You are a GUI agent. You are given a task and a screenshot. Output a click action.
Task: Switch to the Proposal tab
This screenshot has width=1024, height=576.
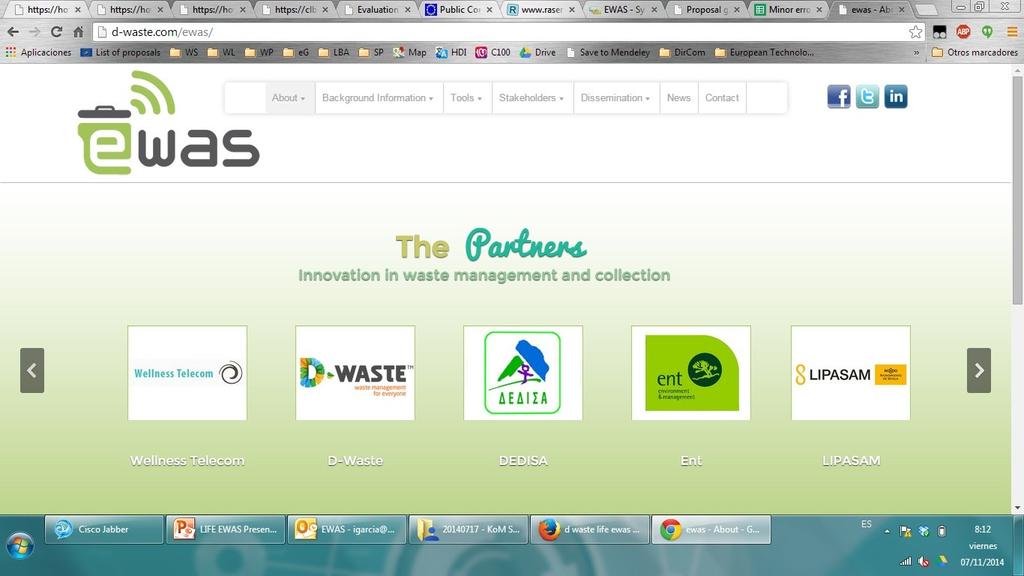706,9
